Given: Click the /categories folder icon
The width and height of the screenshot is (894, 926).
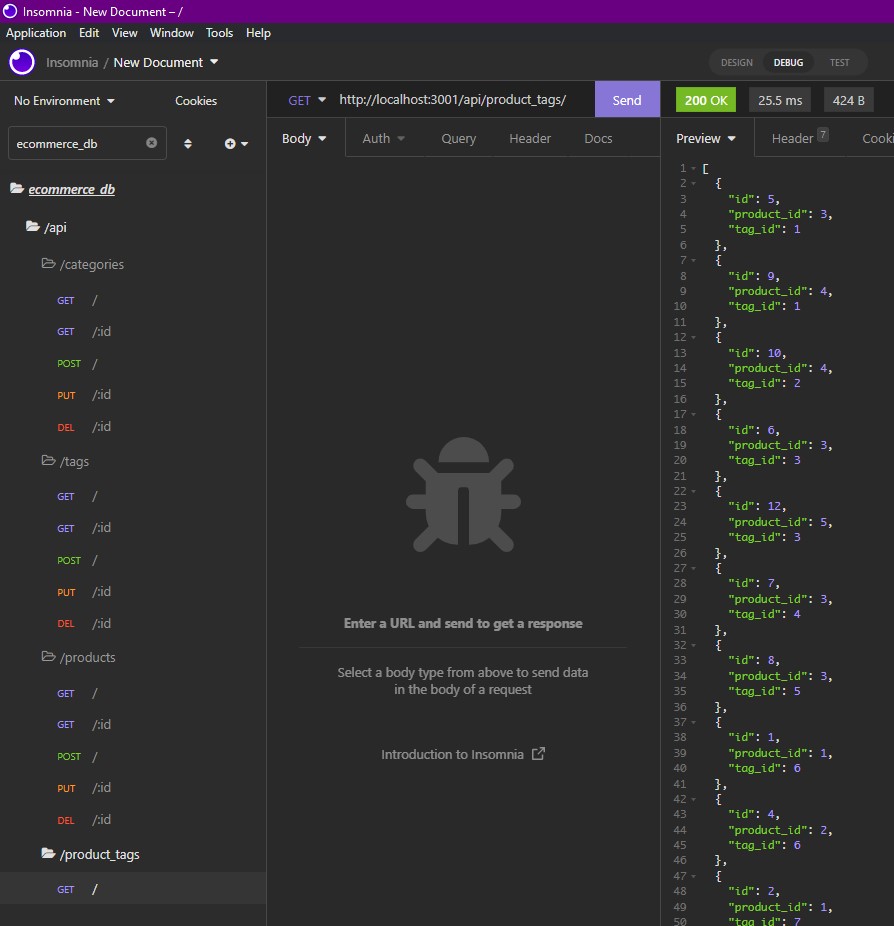Looking at the screenshot, I should pos(48,263).
